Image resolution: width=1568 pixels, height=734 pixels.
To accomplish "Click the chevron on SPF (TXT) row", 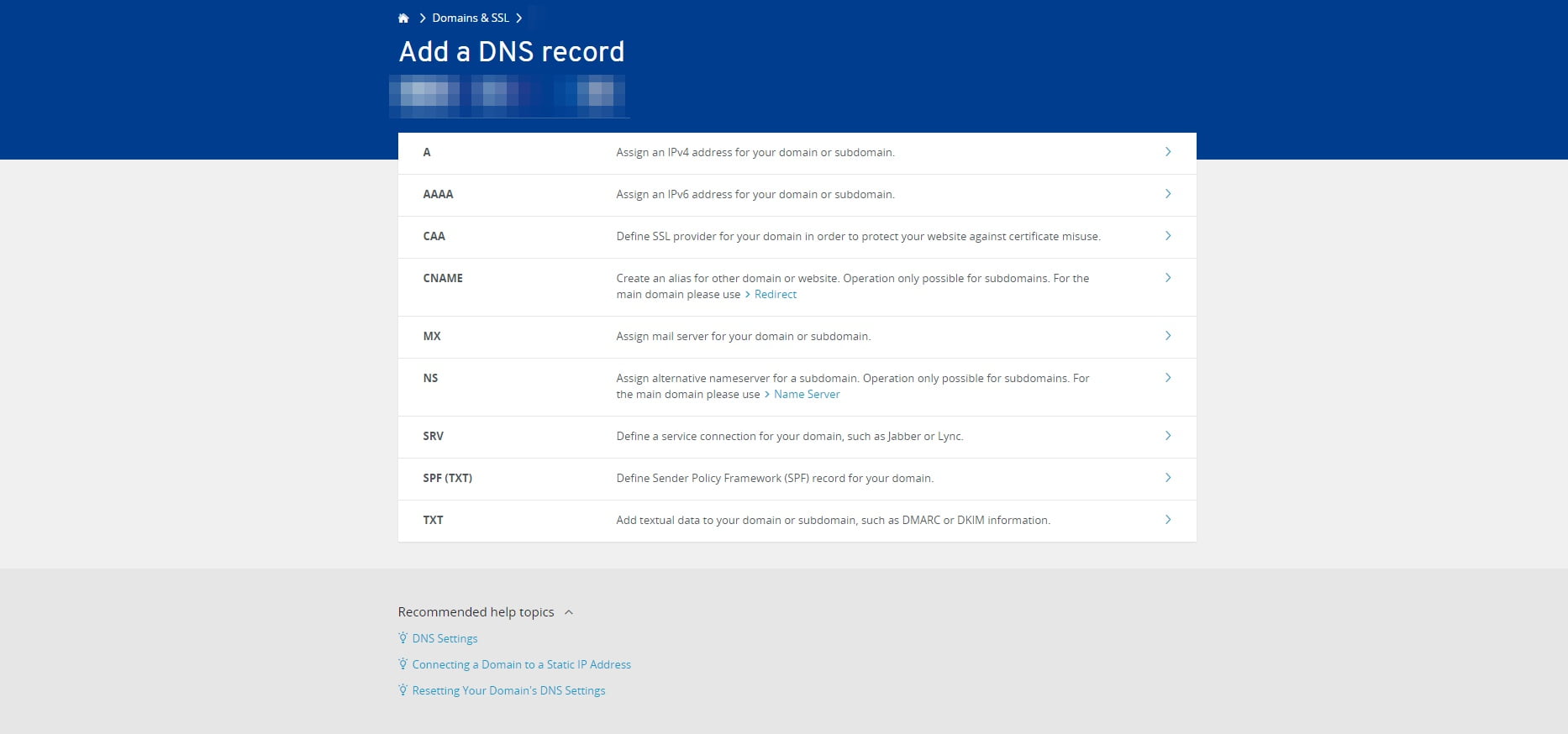I will [x=1167, y=478].
